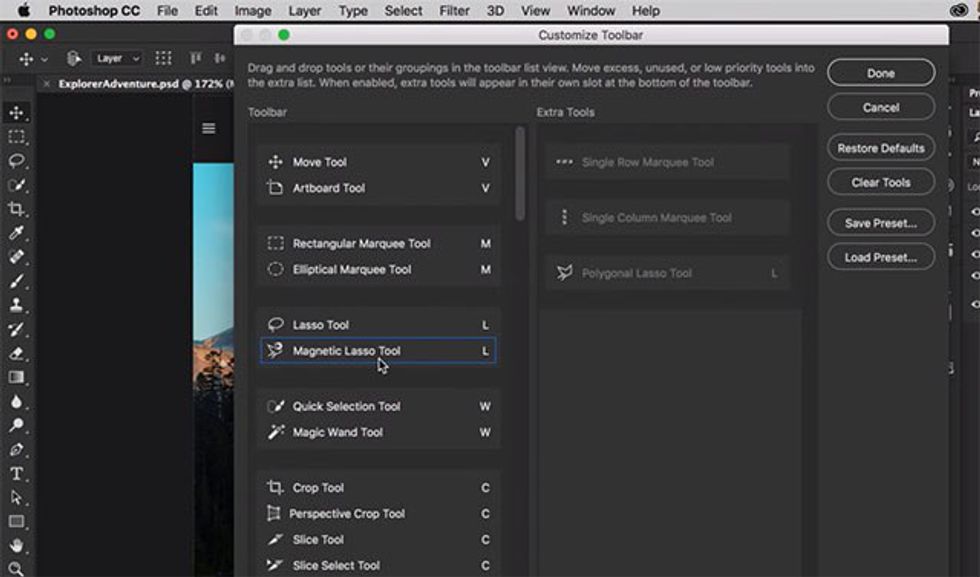Select the Lasso tool in the left toolbar
This screenshot has height=577, width=980.
[x=16, y=161]
